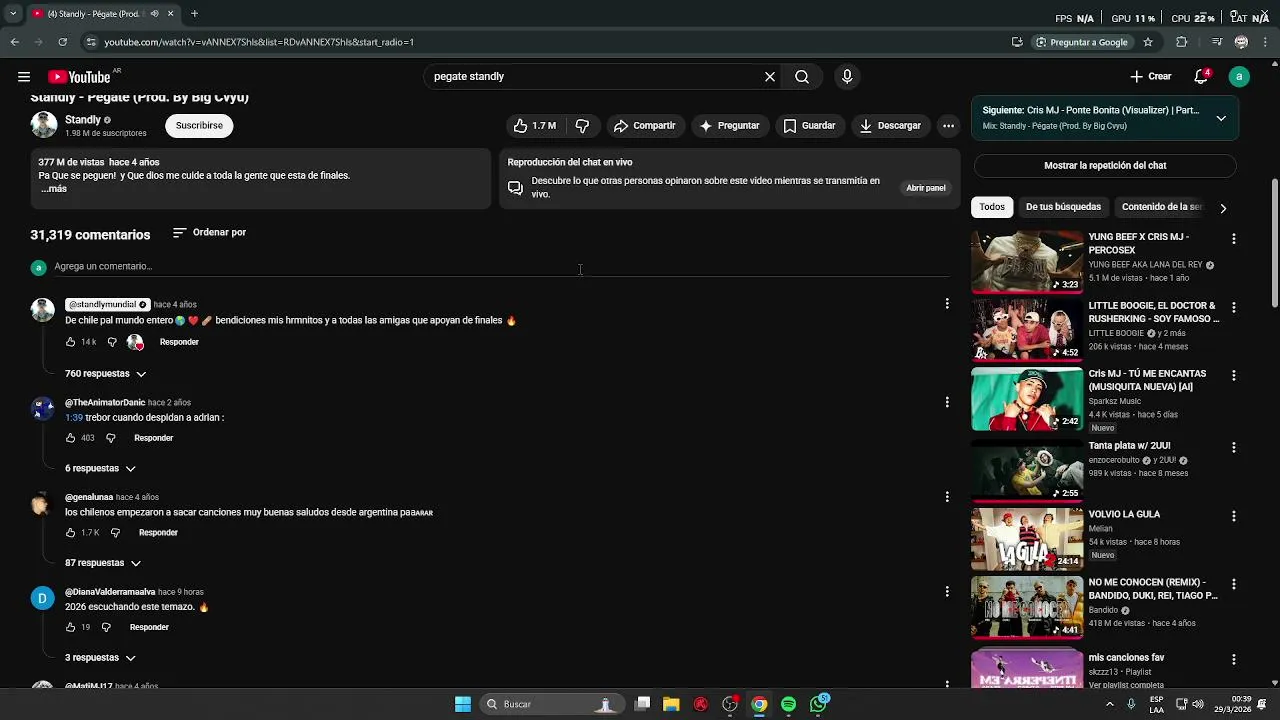Open options for SOY FAMOSO video
1280x720 pixels.
point(1234,308)
